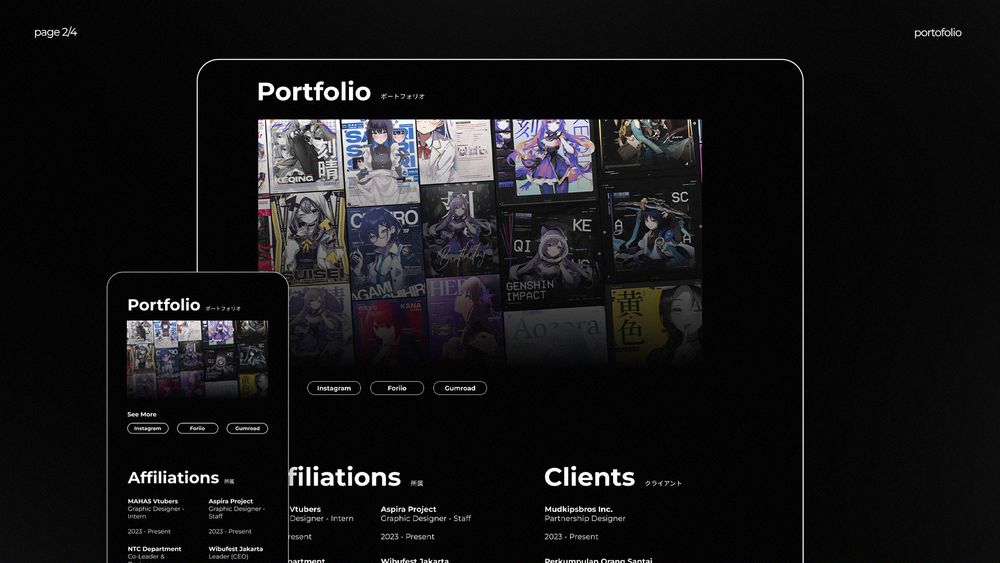Screen dimensions: 1000x563
Task: Click the Gumroad button in the desktop mockup
Action: (460, 388)
